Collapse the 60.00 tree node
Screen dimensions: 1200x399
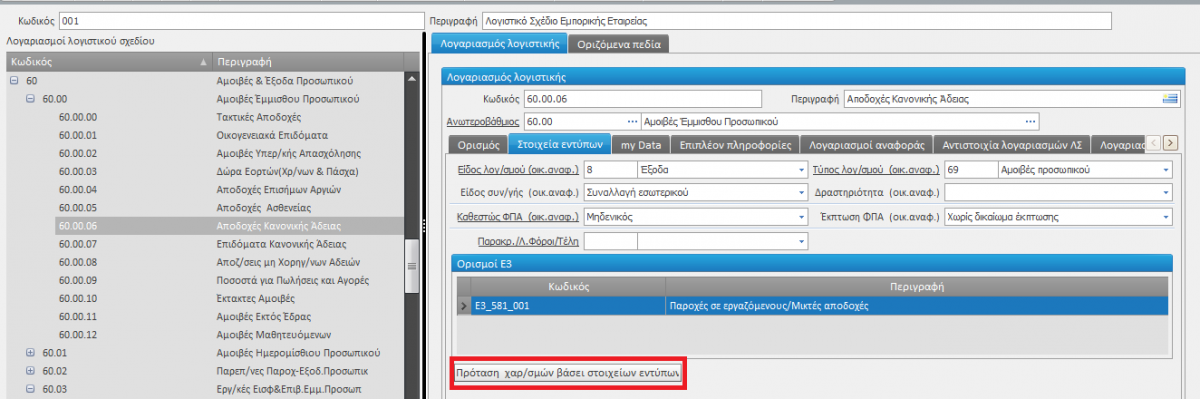coord(30,99)
